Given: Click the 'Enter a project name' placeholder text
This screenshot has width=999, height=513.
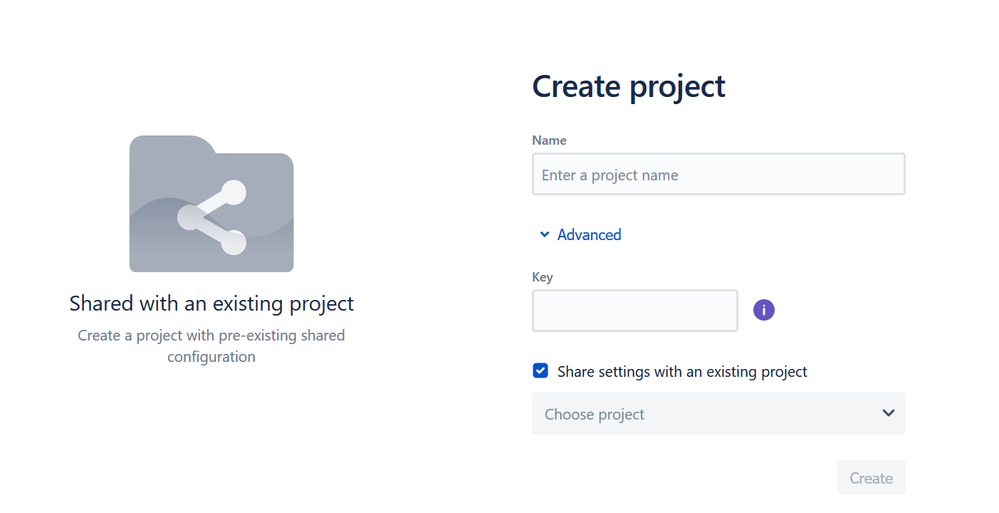Looking at the screenshot, I should [610, 175].
